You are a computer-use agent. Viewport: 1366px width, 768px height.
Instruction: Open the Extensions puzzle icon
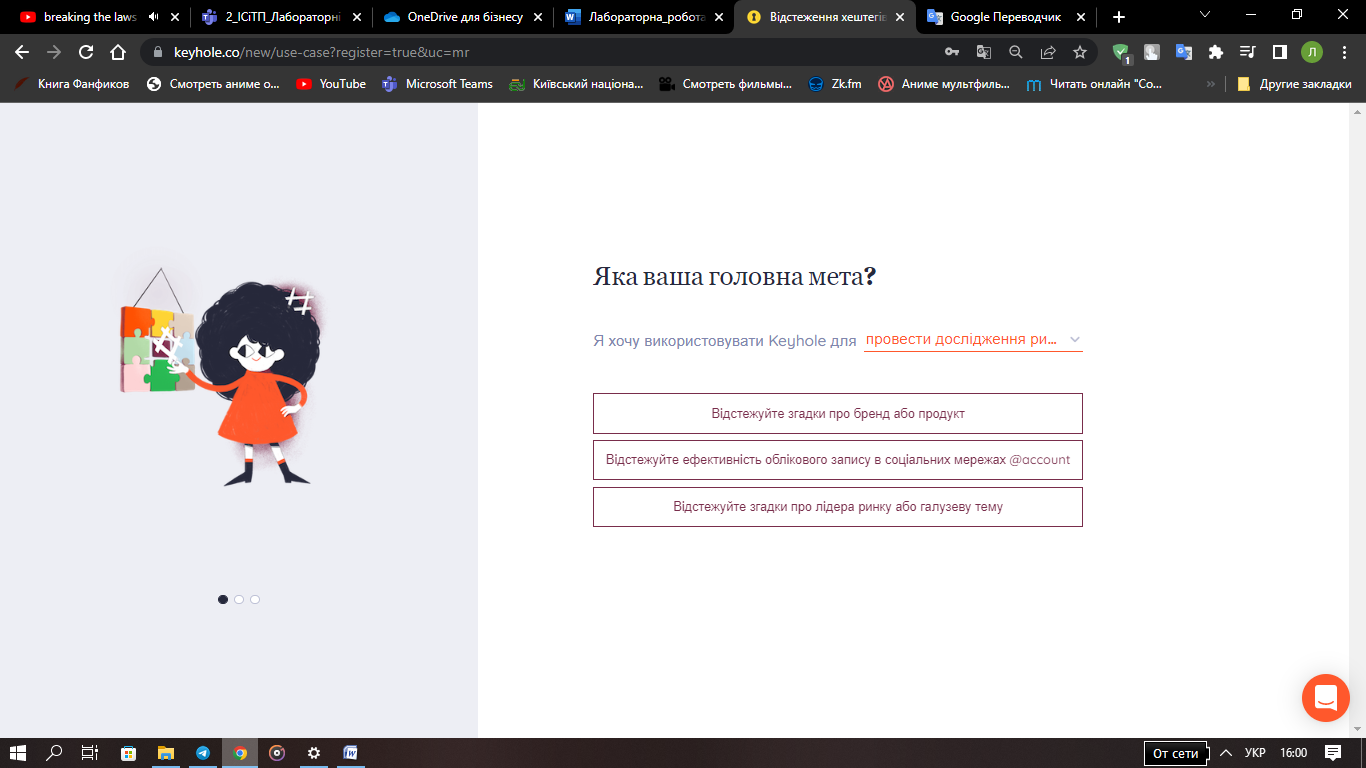click(1216, 52)
